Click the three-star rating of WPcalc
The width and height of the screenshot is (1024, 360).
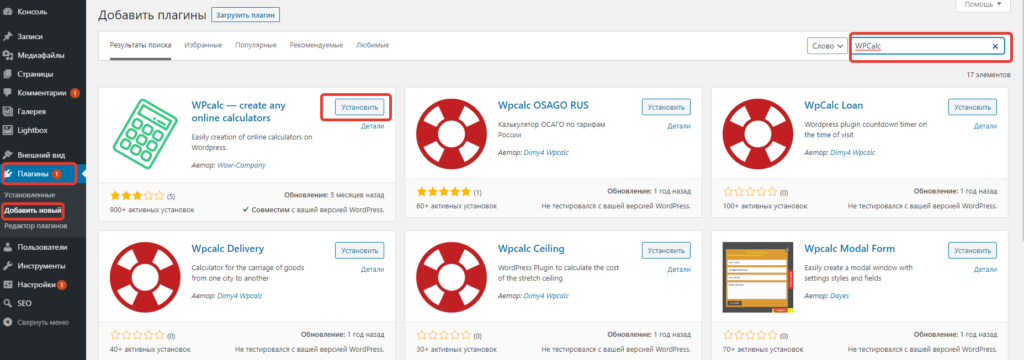click(x=137, y=195)
